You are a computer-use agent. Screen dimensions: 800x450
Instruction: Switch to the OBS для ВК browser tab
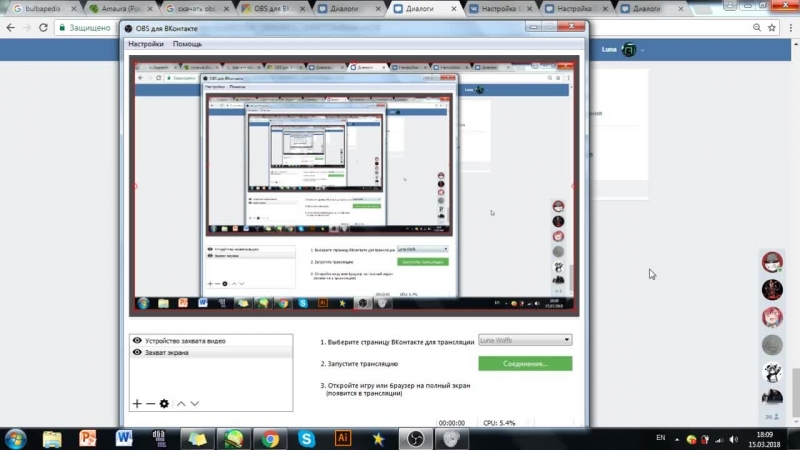click(x=273, y=9)
